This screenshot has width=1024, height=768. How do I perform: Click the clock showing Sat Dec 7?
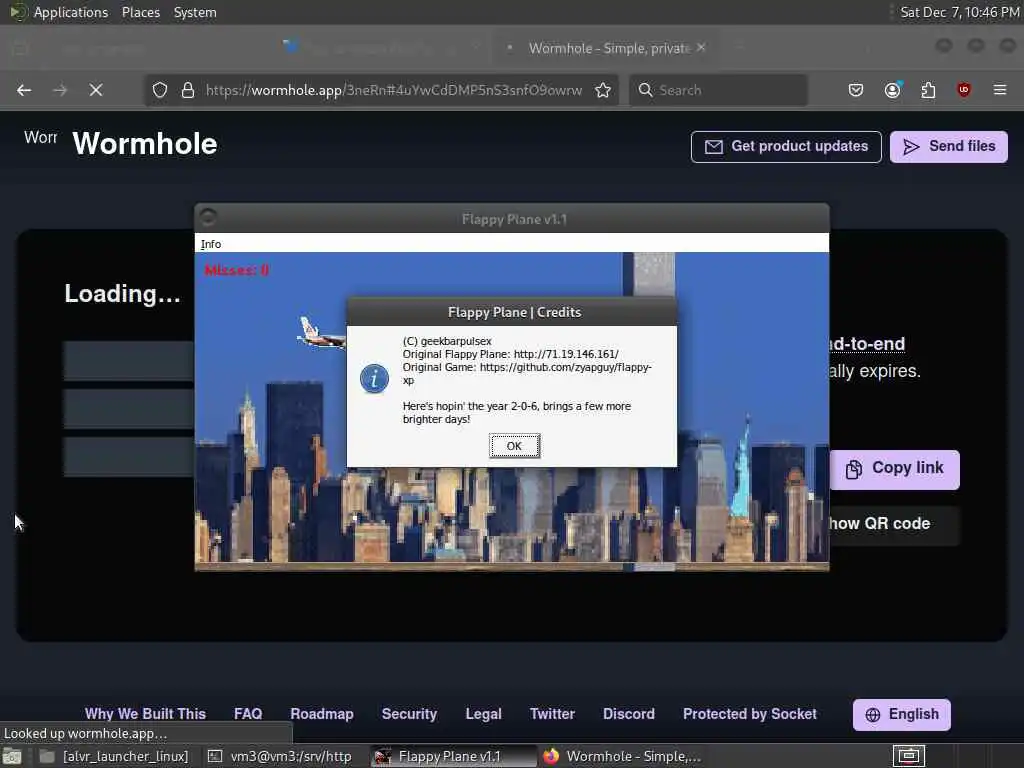(960, 12)
